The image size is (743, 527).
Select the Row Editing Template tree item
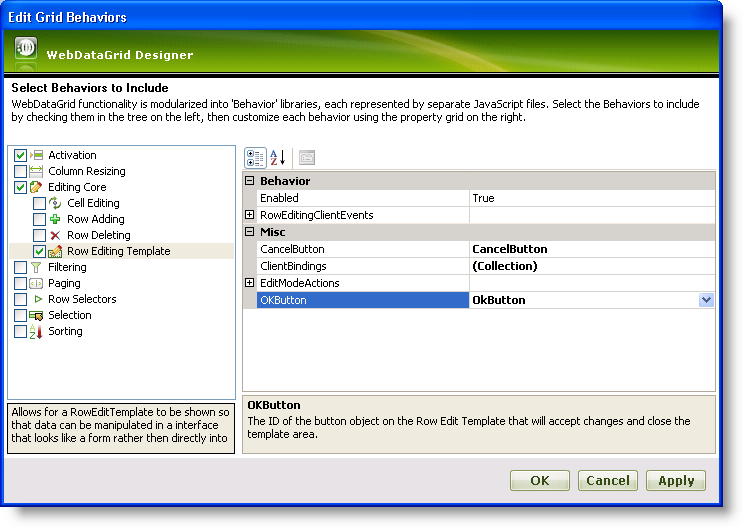(x=118, y=251)
